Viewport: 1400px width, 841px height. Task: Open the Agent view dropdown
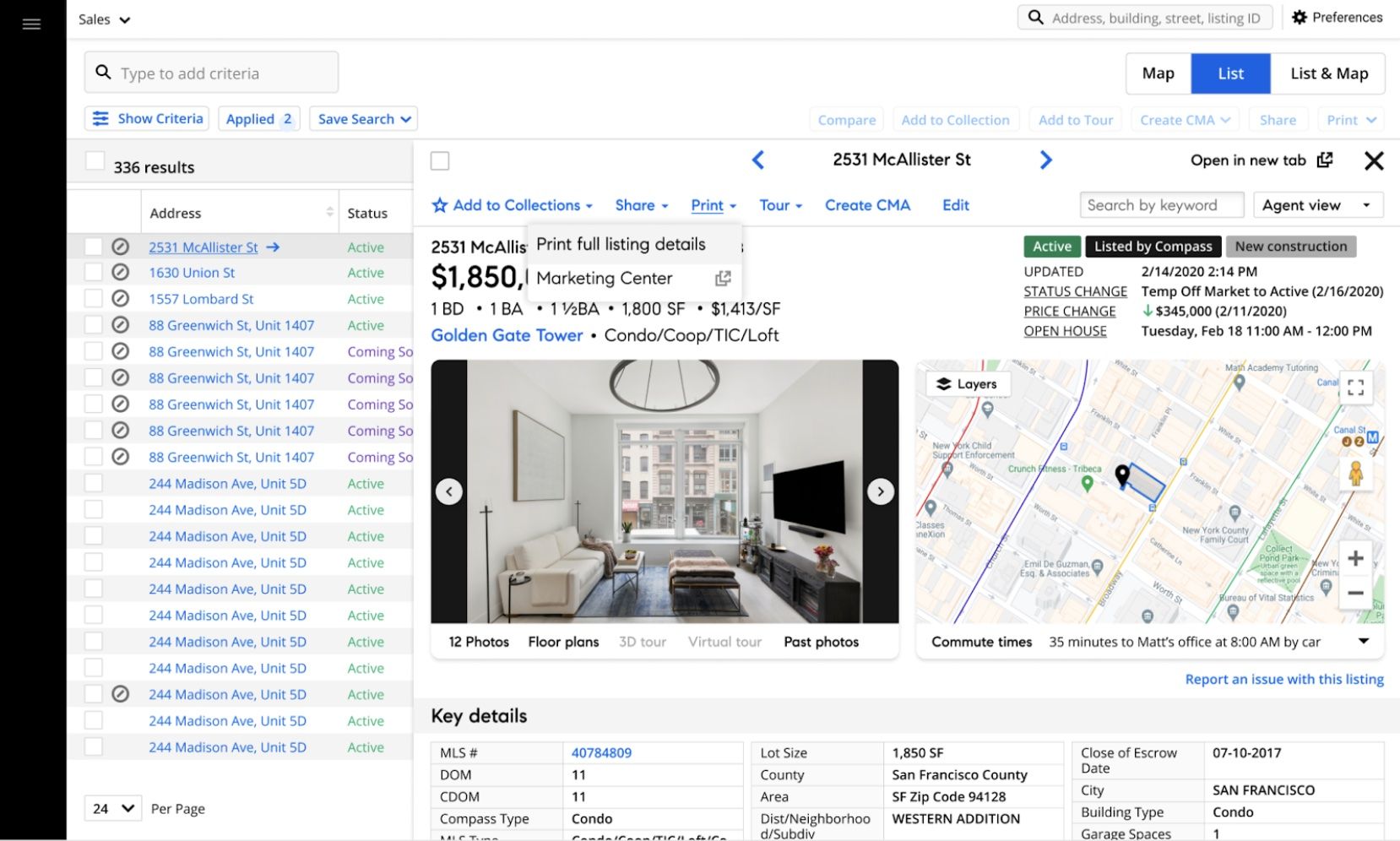(x=1318, y=205)
